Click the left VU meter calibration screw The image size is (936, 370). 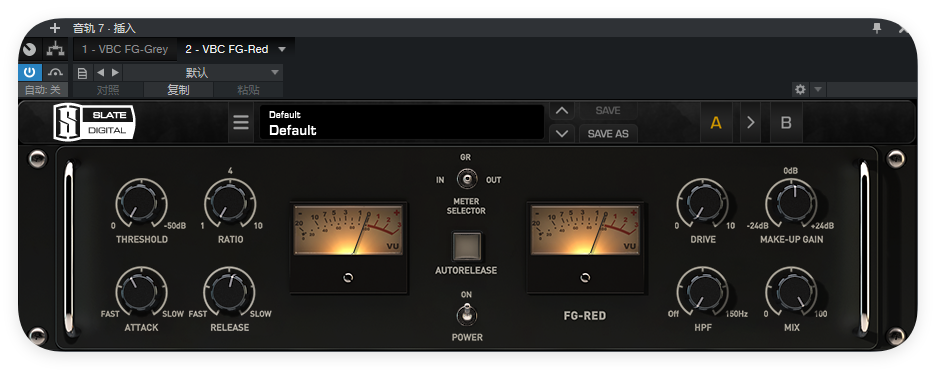(348, 278)
